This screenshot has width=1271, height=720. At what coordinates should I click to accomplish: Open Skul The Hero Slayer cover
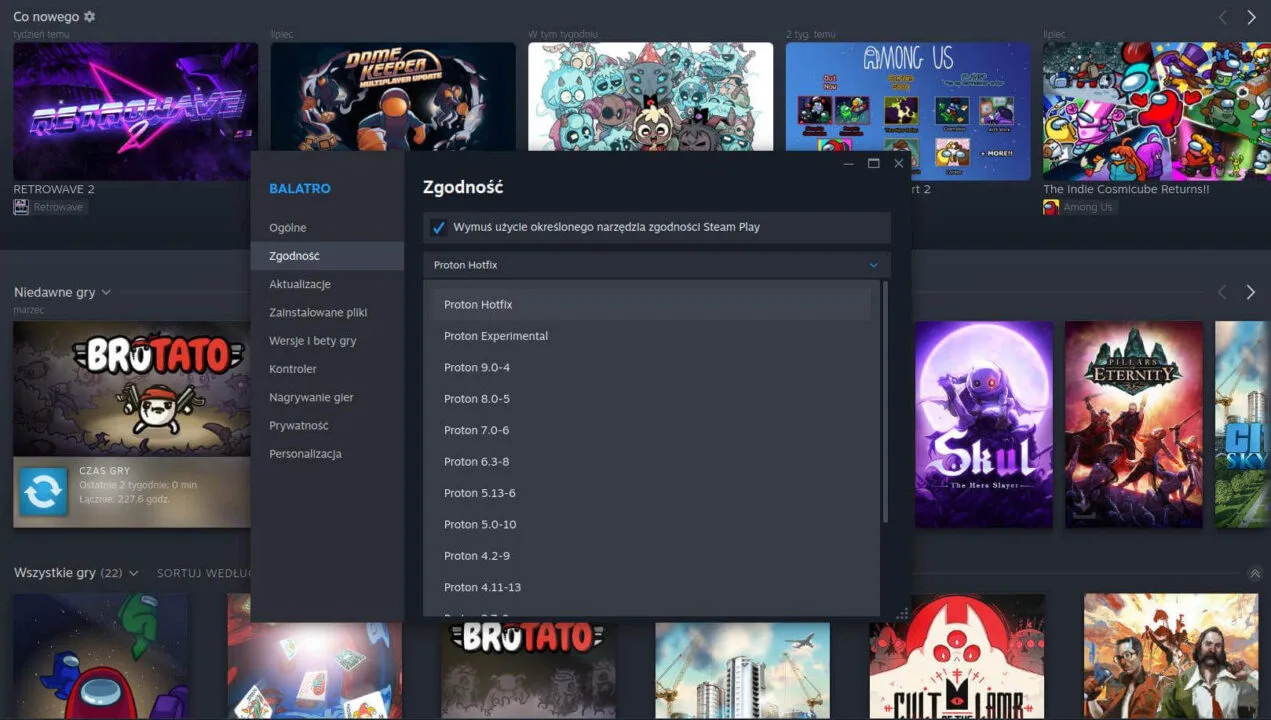click(x=984, y=424)
